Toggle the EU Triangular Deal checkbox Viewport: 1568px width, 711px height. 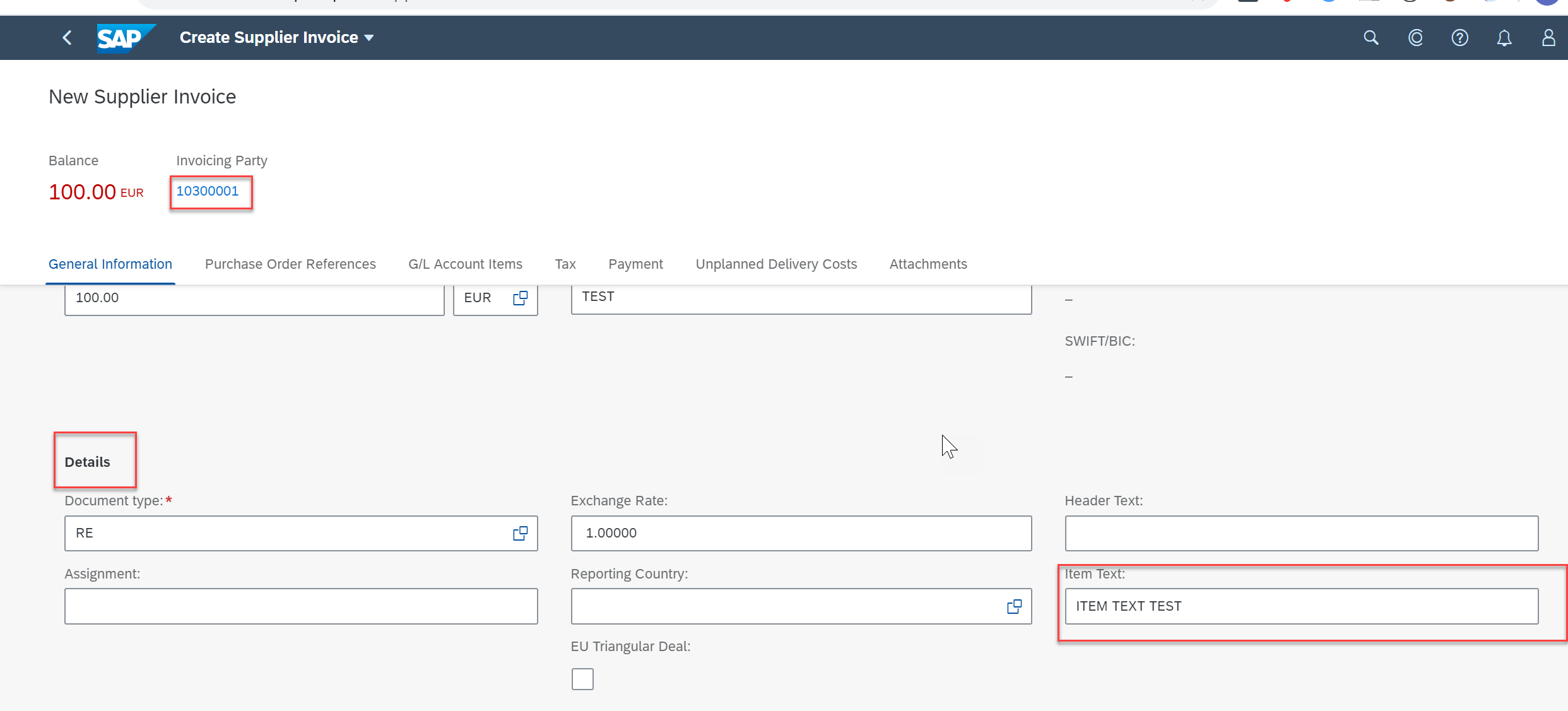coord(582,679)
